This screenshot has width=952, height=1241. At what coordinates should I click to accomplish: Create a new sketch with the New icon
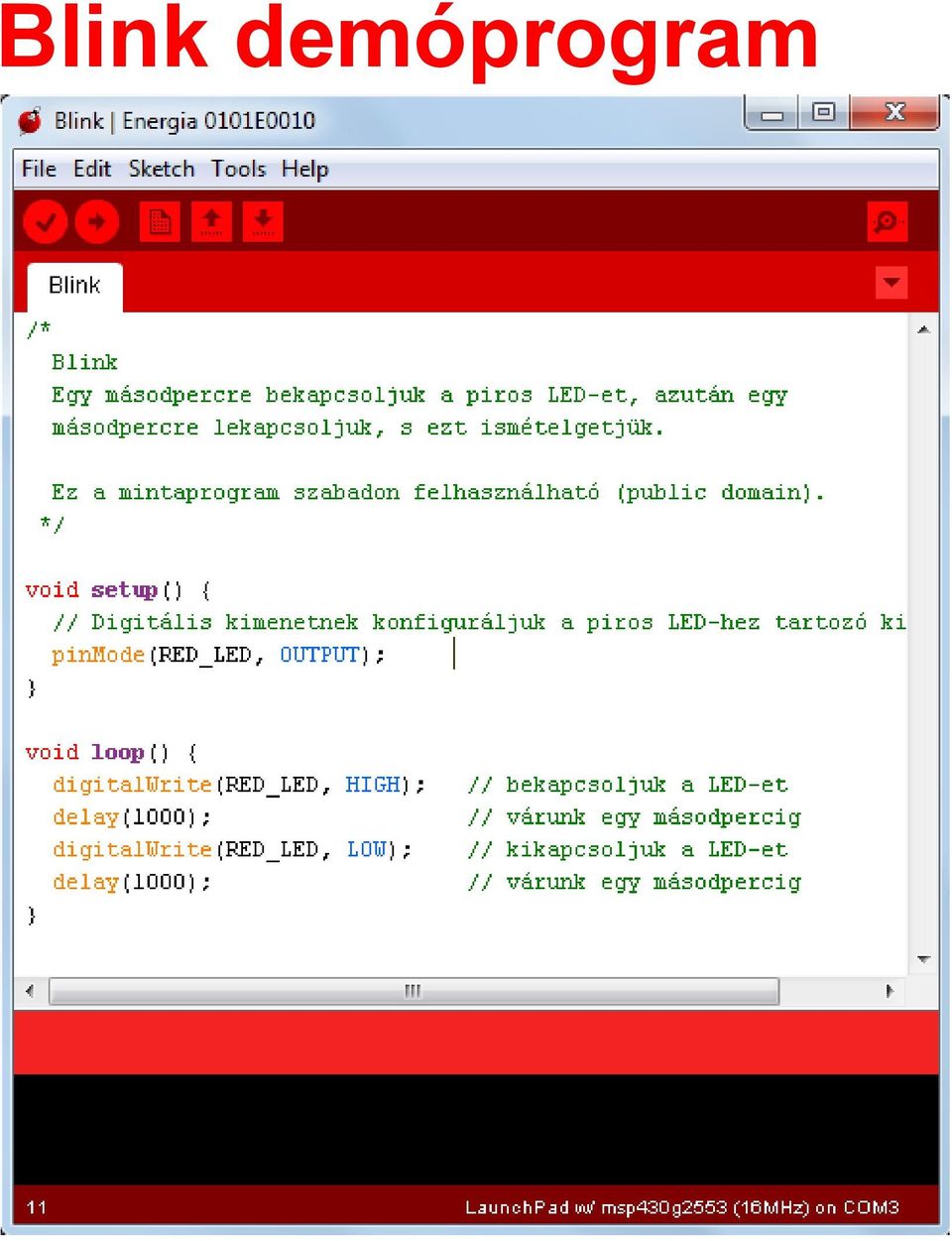160,222
